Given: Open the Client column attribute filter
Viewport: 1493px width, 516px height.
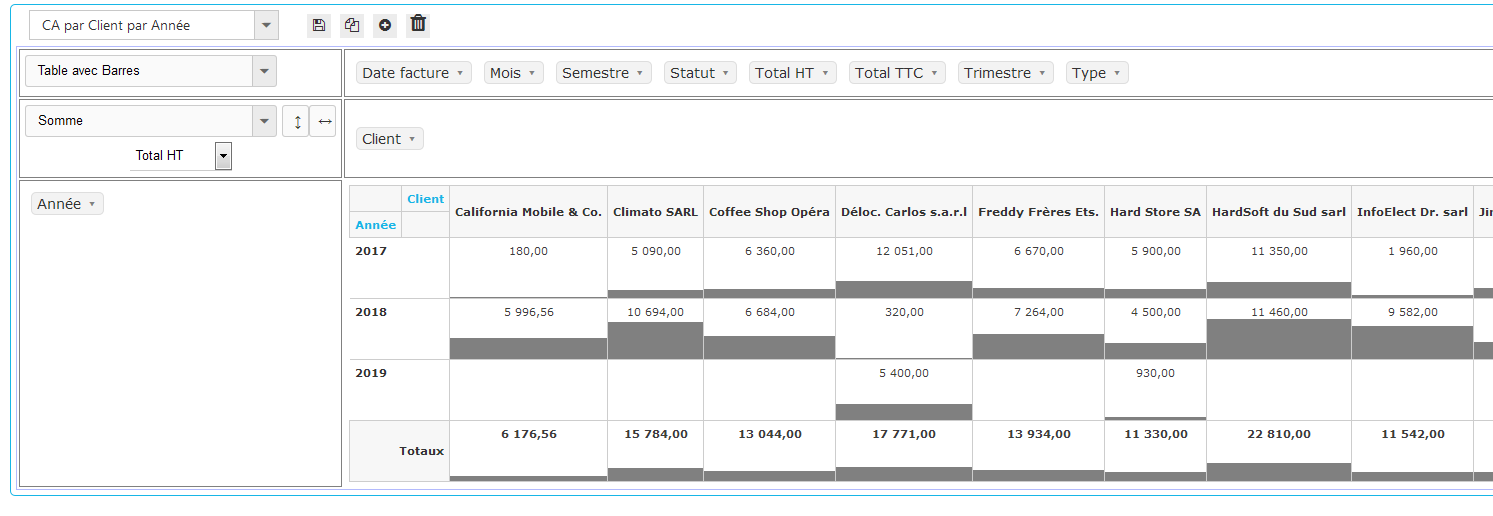Looking at the screenshot, I should coord(411,139).
